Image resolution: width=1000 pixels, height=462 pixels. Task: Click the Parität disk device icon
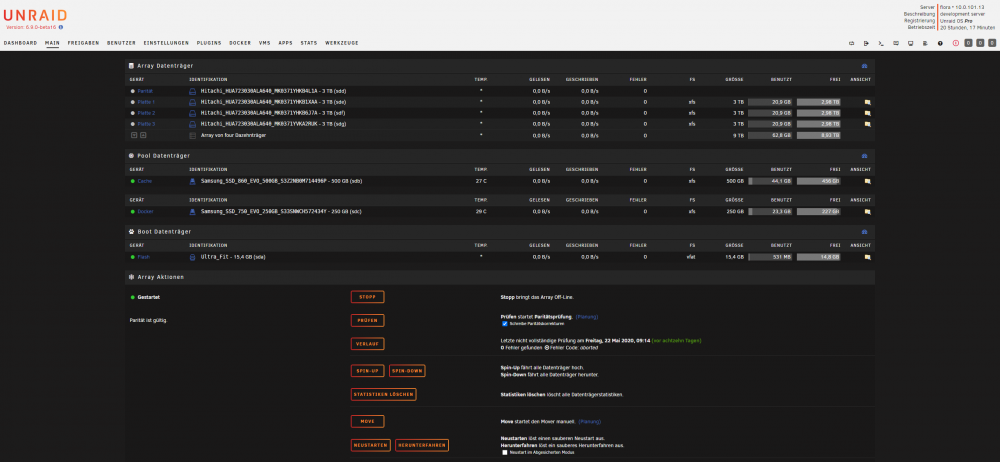coord(192,91)
